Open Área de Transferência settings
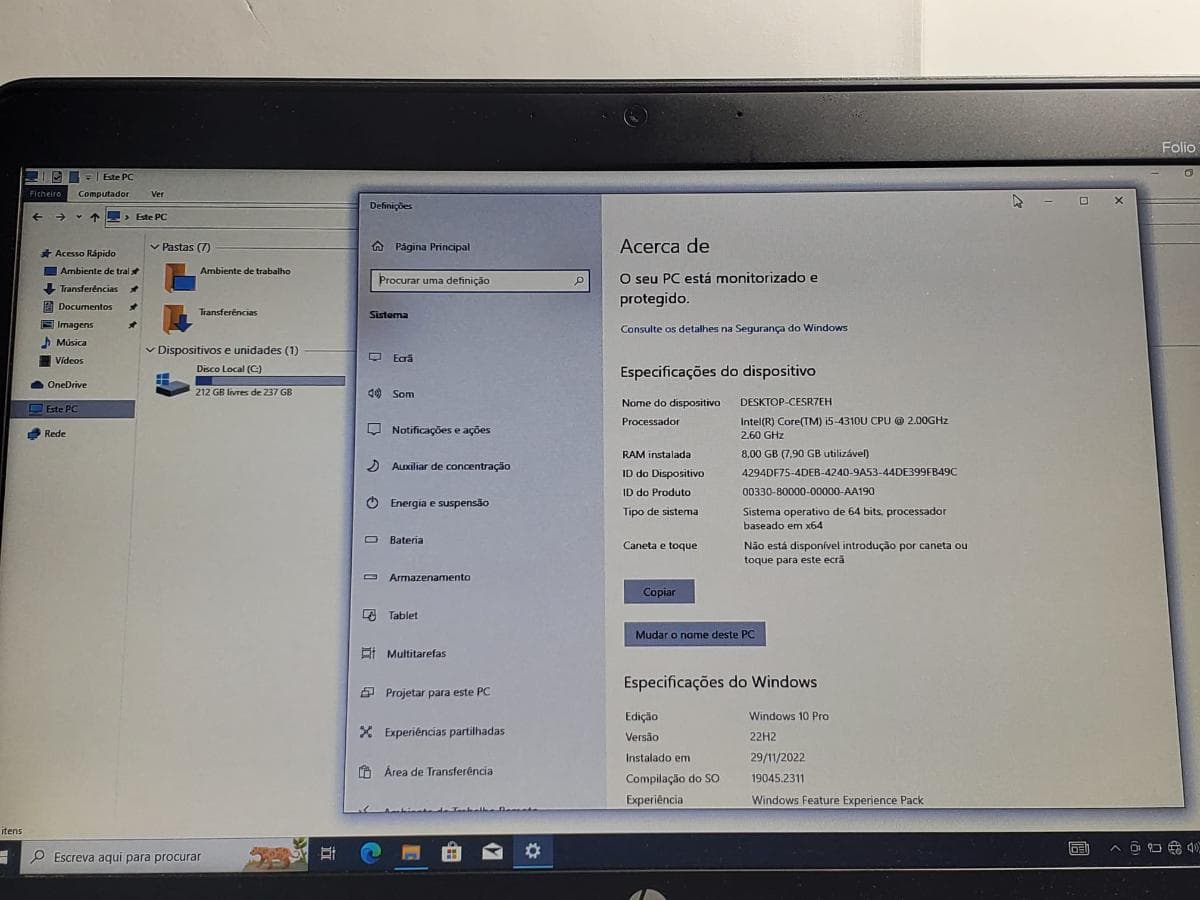 pyautogui.click(x=426, y=771)
